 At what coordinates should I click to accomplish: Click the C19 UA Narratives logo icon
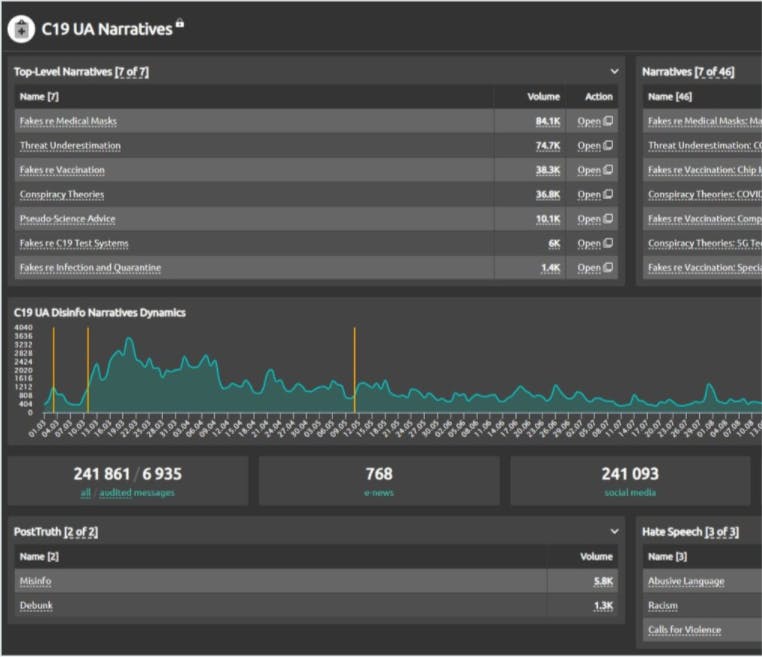click(21, 29)
